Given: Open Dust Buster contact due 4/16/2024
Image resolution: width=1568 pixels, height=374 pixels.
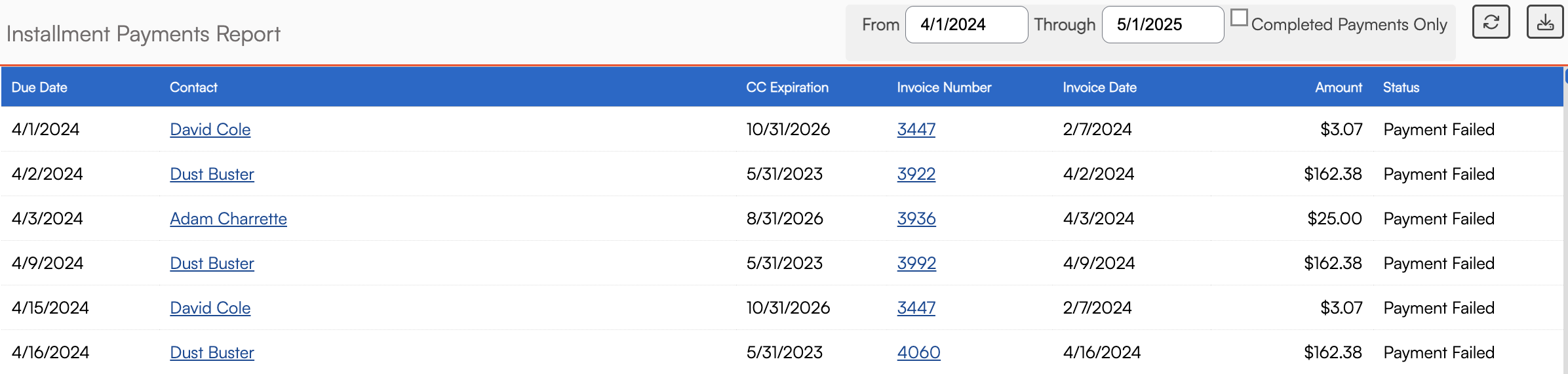Looking at the screenshot, I should pos(212,352).
